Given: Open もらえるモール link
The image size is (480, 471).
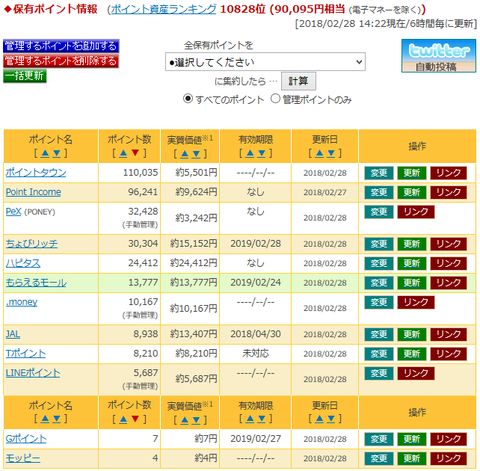Looking at the screenshot, I should (36, 283).
